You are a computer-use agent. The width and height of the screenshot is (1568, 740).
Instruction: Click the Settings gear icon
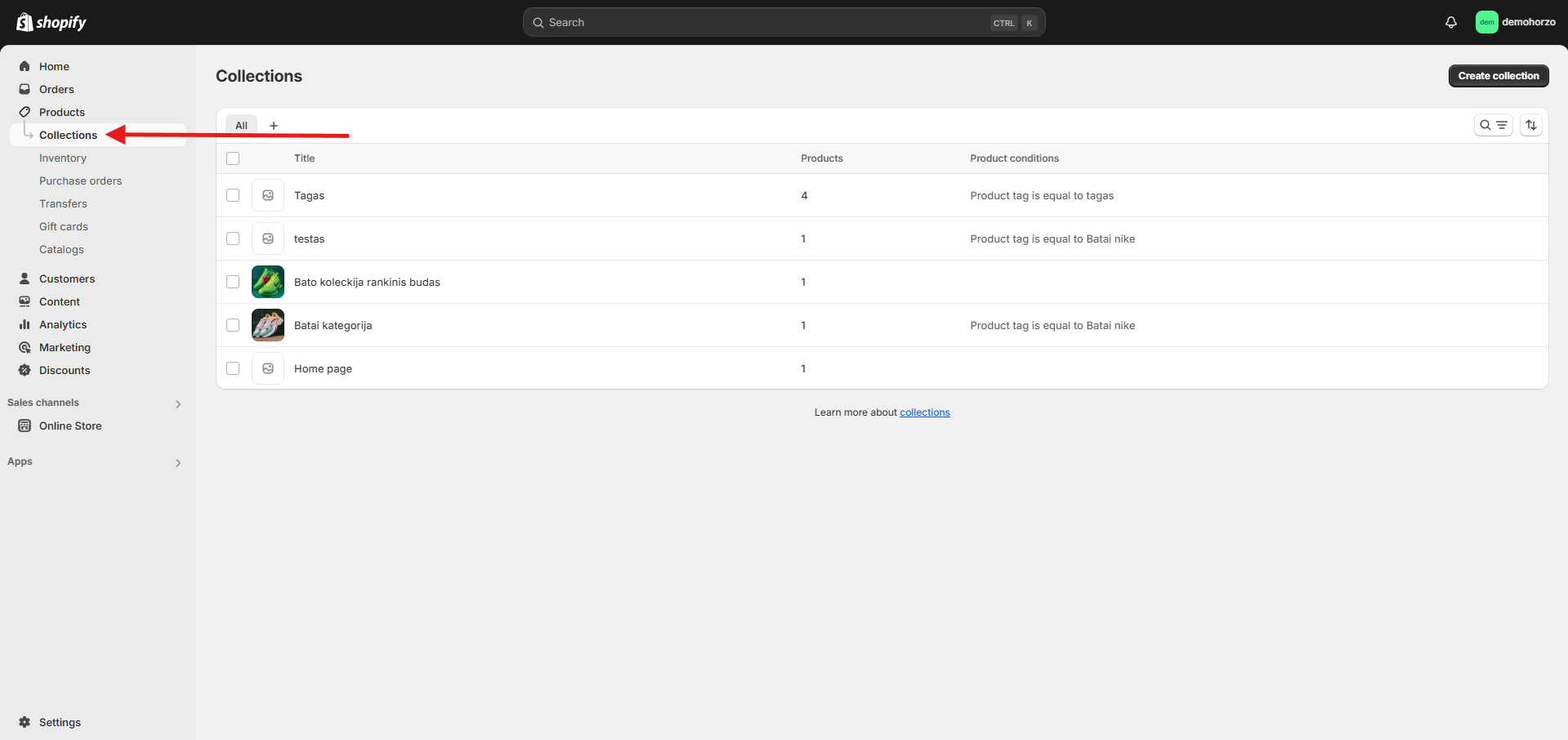[25, 722]
